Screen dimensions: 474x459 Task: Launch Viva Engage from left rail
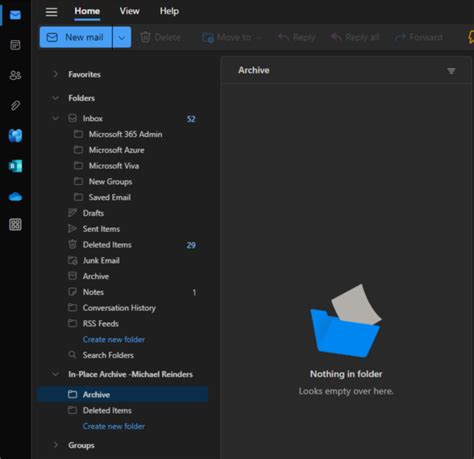(15, 136)
